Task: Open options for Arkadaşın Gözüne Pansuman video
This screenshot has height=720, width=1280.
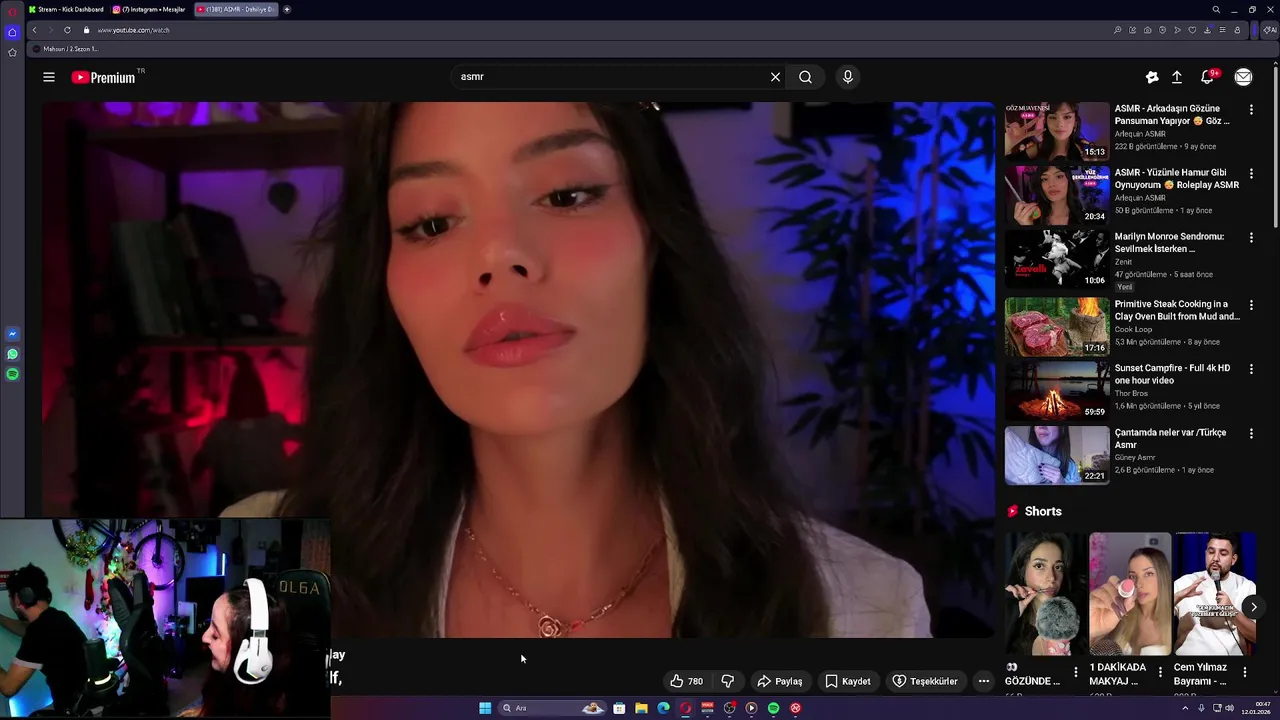Action: click(x=1251, y=109)
